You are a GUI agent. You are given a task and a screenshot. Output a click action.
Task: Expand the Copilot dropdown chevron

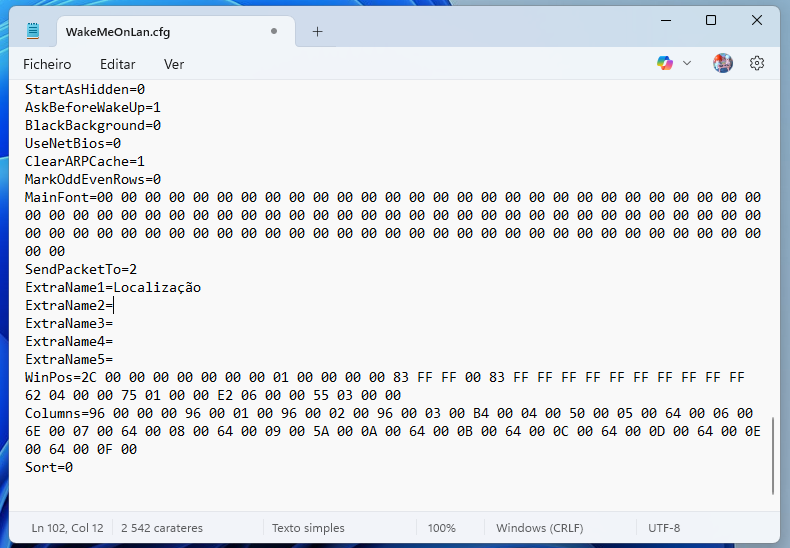click(687, 63)
